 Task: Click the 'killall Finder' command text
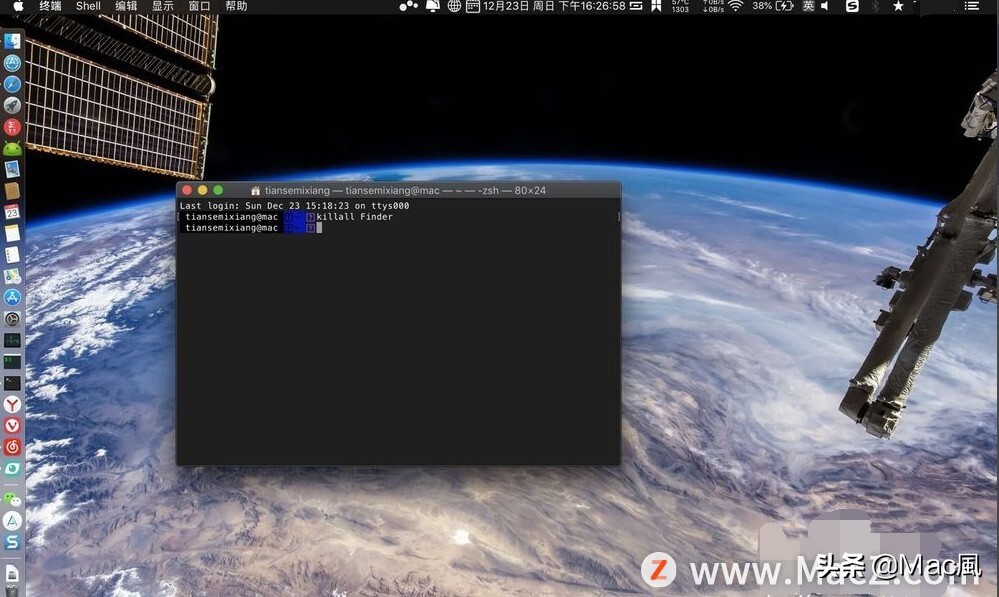point(355,217)
